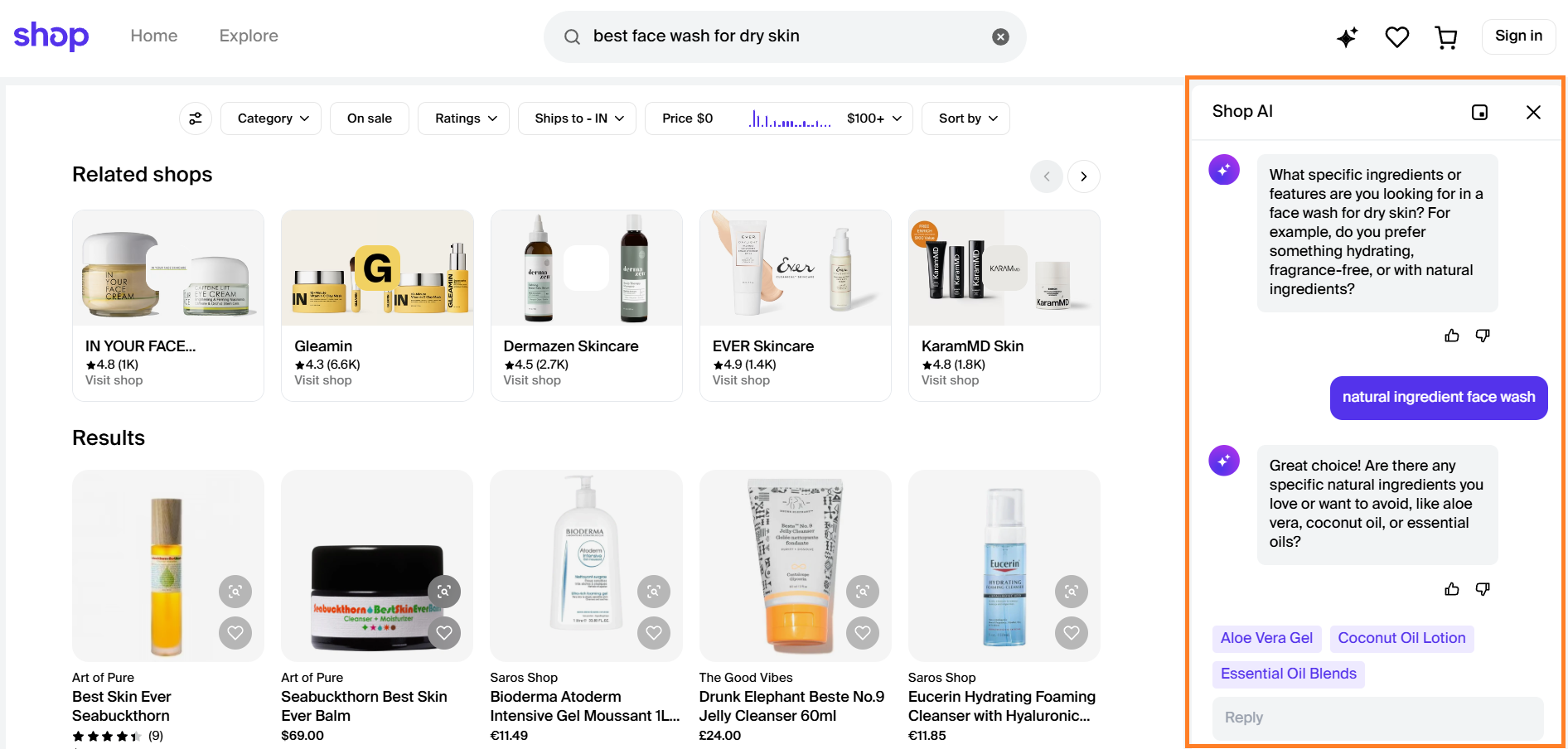Image resolution: width=1568 pixels, height=749 pixels.
Task: Open the shopping cart
Action: point(1446,36)
